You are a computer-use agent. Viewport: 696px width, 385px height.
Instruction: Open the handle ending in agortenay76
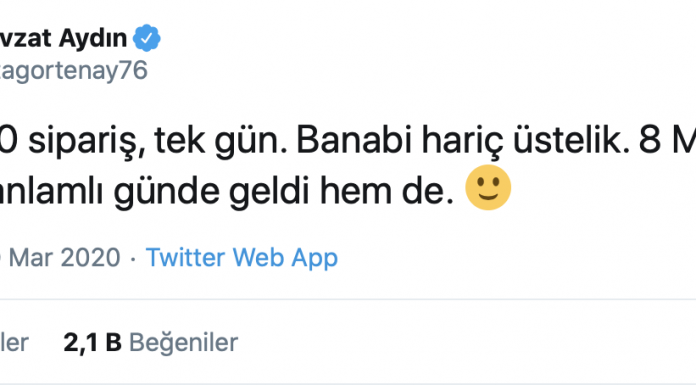[74, 71]
